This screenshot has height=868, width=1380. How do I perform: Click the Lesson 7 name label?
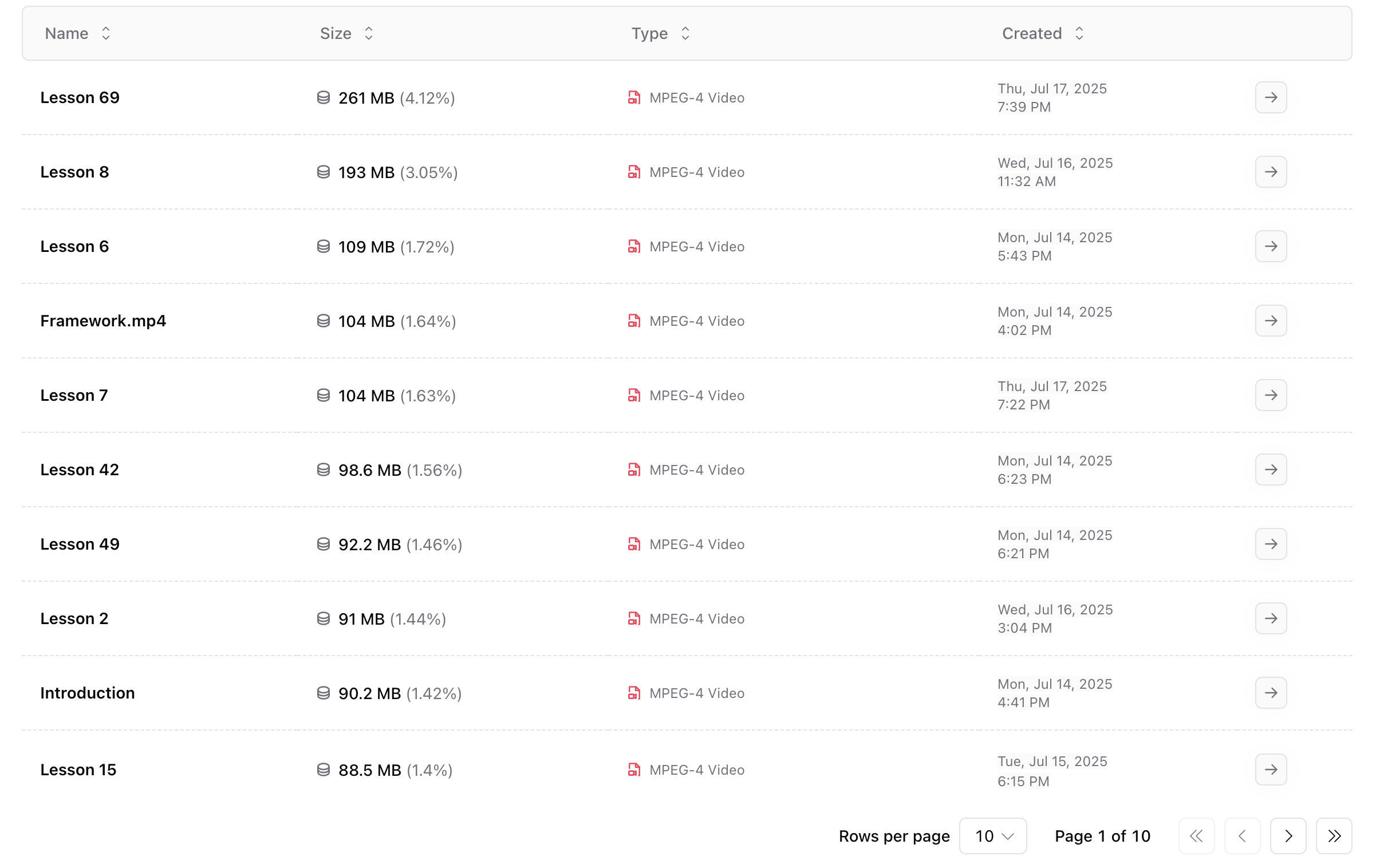tap(73, 395)
